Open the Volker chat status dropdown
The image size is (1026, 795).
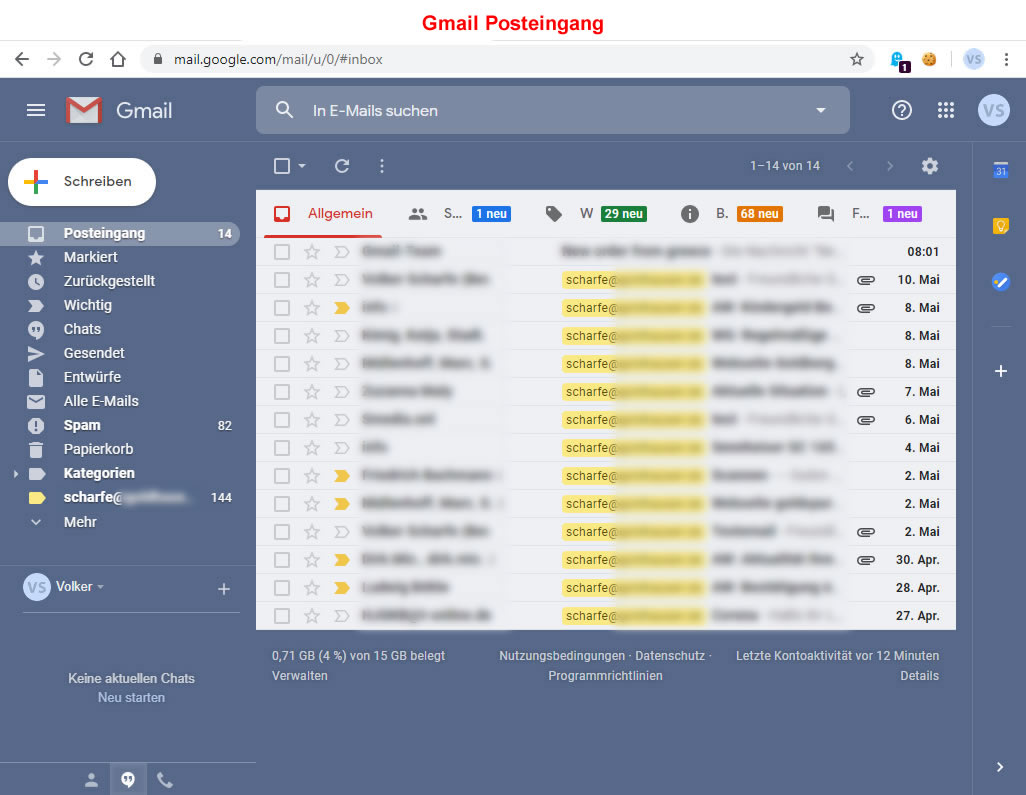(101, 587)
